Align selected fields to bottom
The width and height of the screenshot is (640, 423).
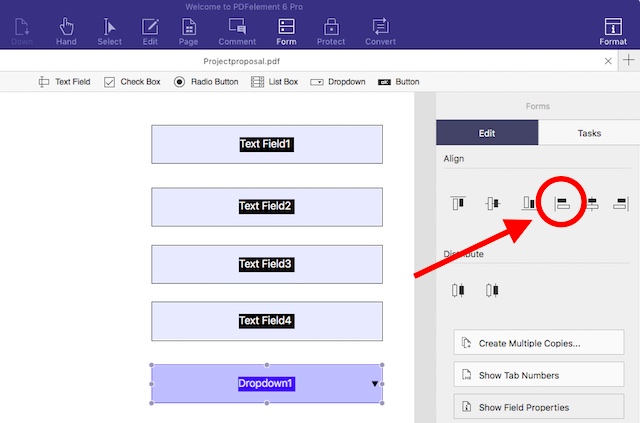pyautogui.click(x=528, y=203)
